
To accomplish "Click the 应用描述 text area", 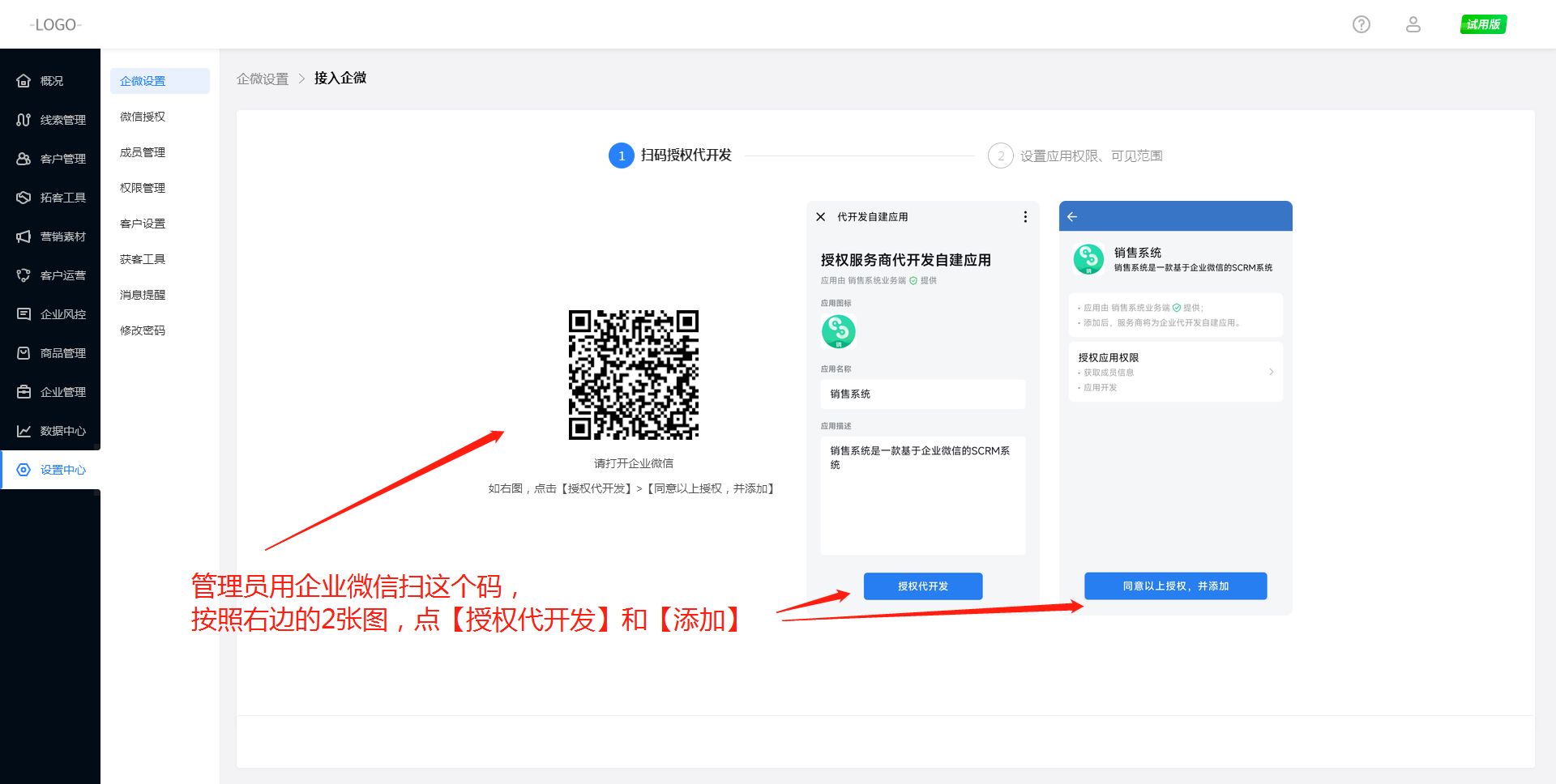I will pos(923,496).
